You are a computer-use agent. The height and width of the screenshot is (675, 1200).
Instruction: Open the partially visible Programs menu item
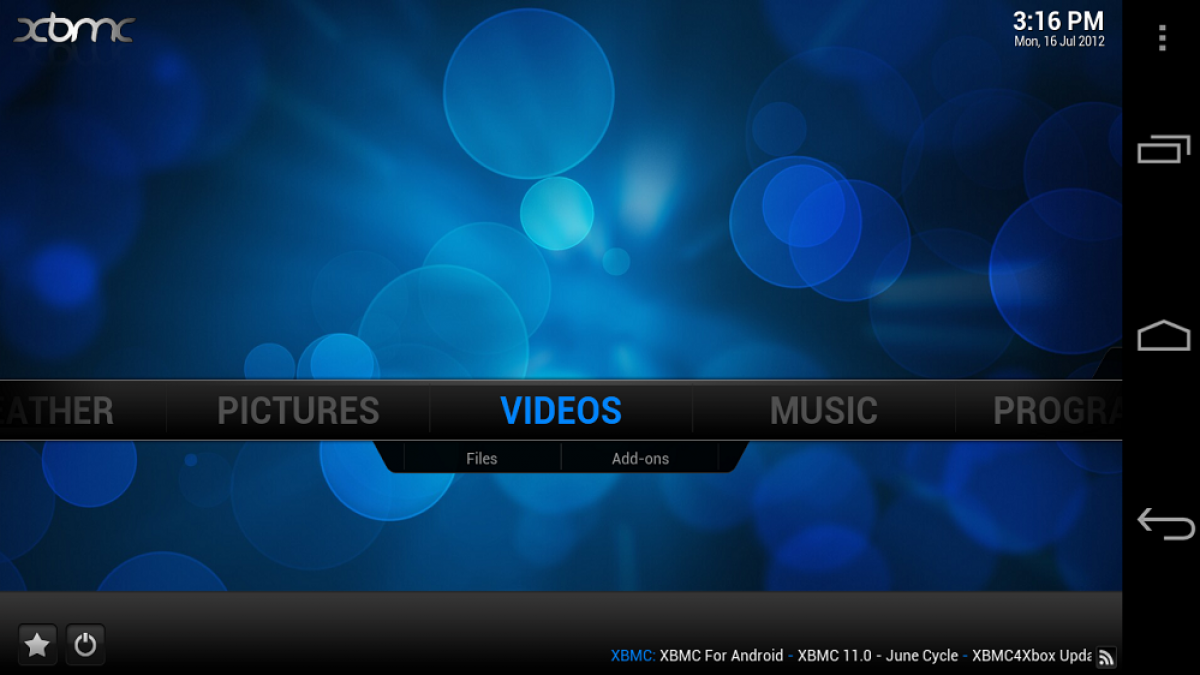[x=1055, y=411]
